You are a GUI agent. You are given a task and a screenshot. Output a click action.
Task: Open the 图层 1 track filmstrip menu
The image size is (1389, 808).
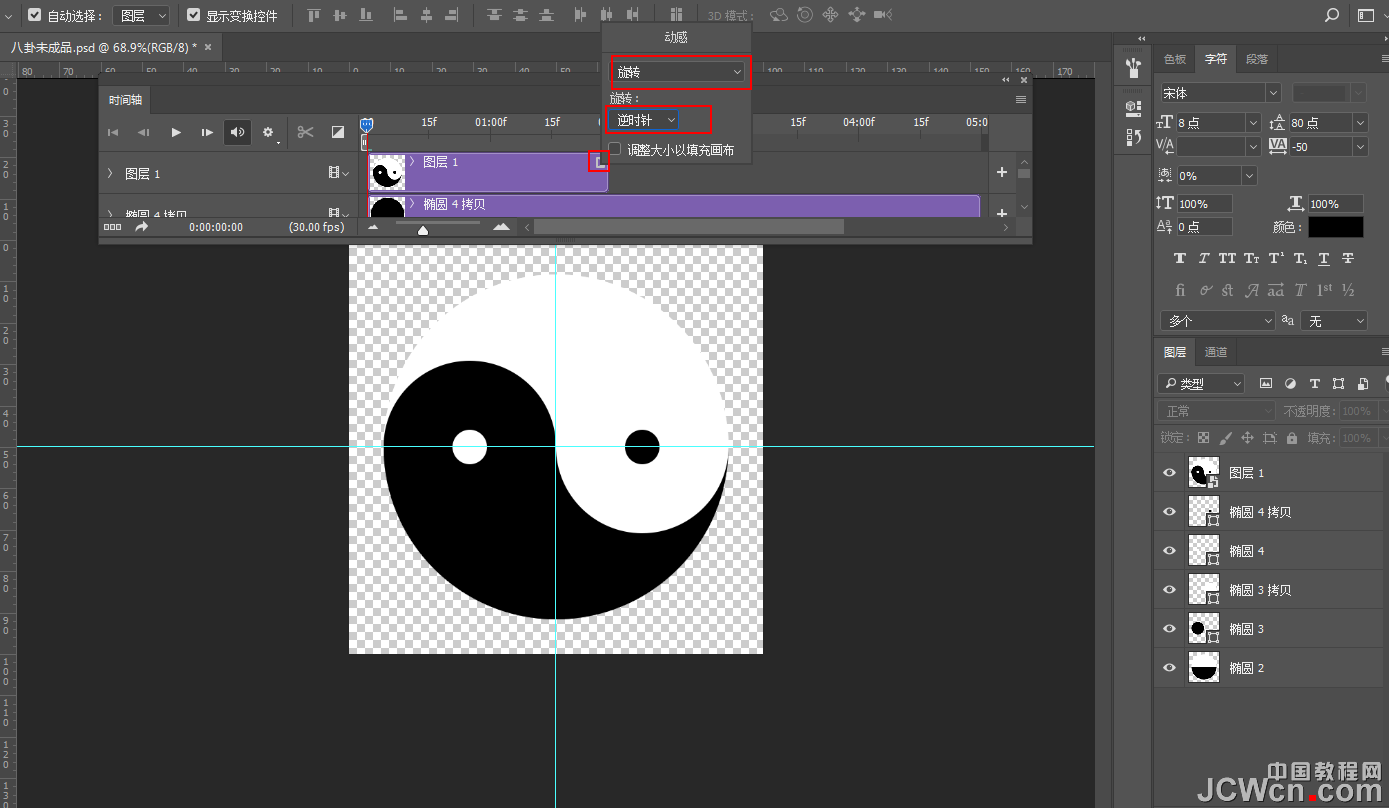338,173
